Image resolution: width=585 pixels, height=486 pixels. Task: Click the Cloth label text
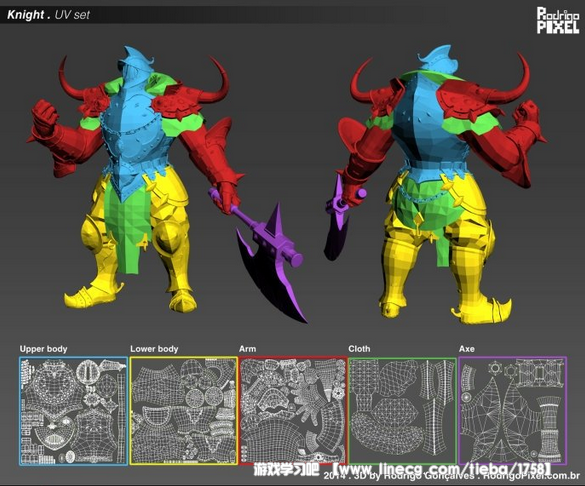[359, 349]
